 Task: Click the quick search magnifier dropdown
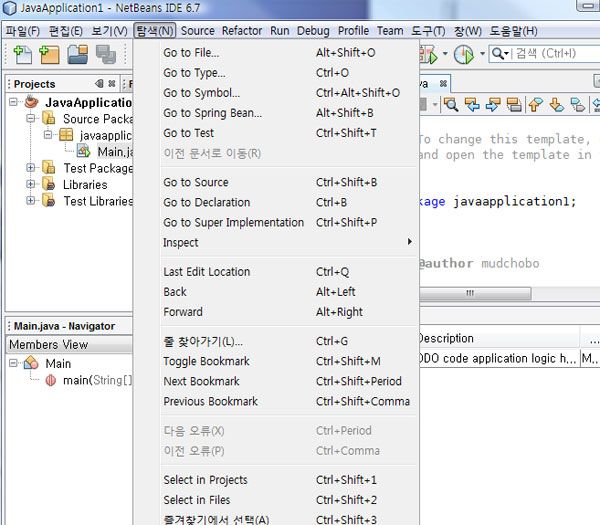point(501,54)
